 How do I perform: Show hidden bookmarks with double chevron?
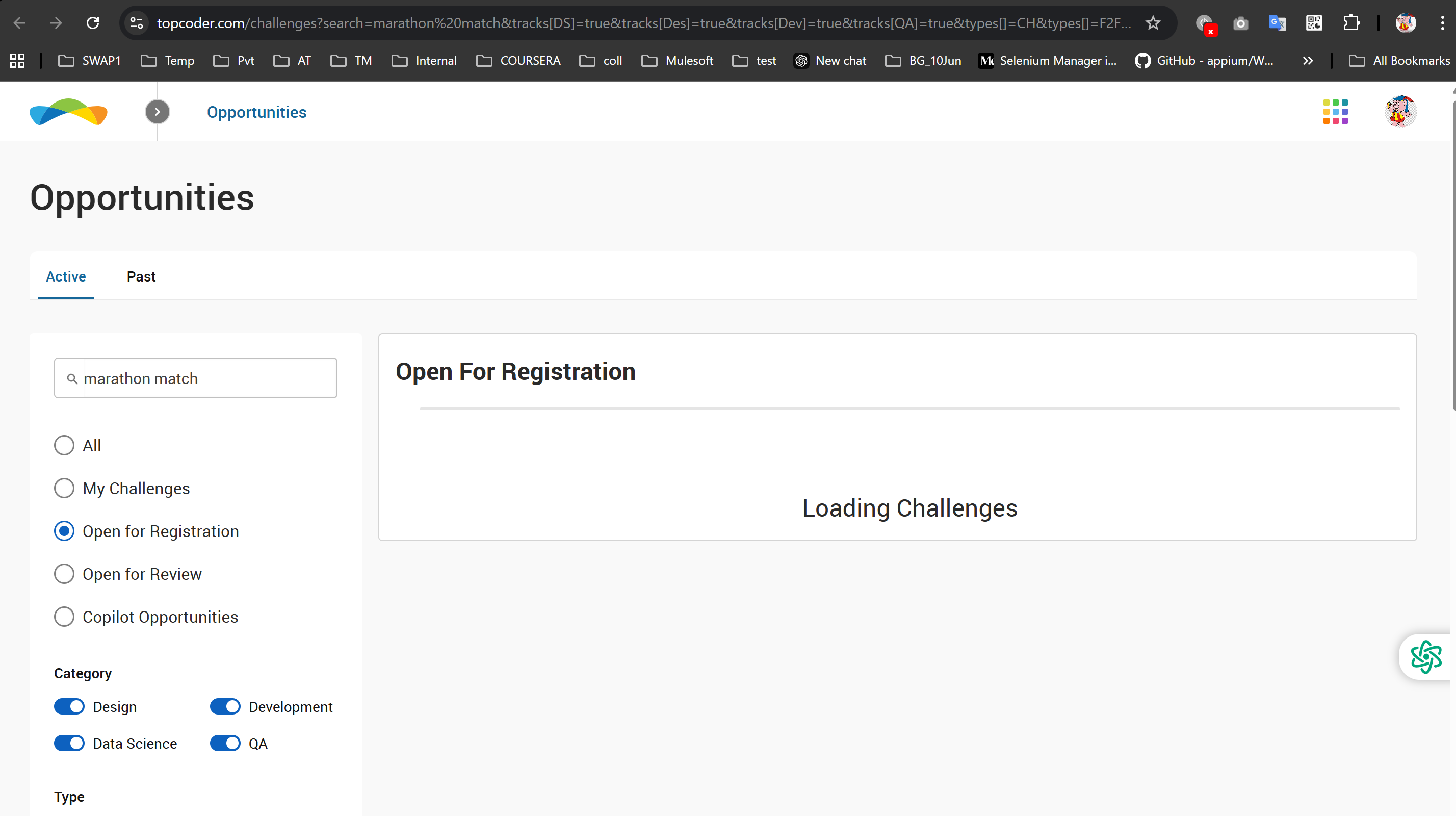1307,61
